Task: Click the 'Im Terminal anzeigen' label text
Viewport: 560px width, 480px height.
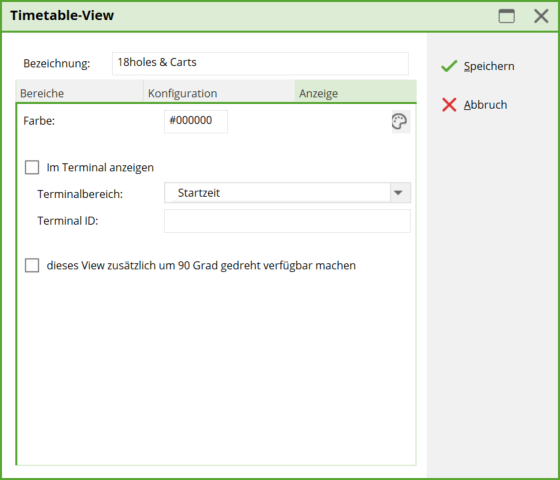Action: (100, 168)
